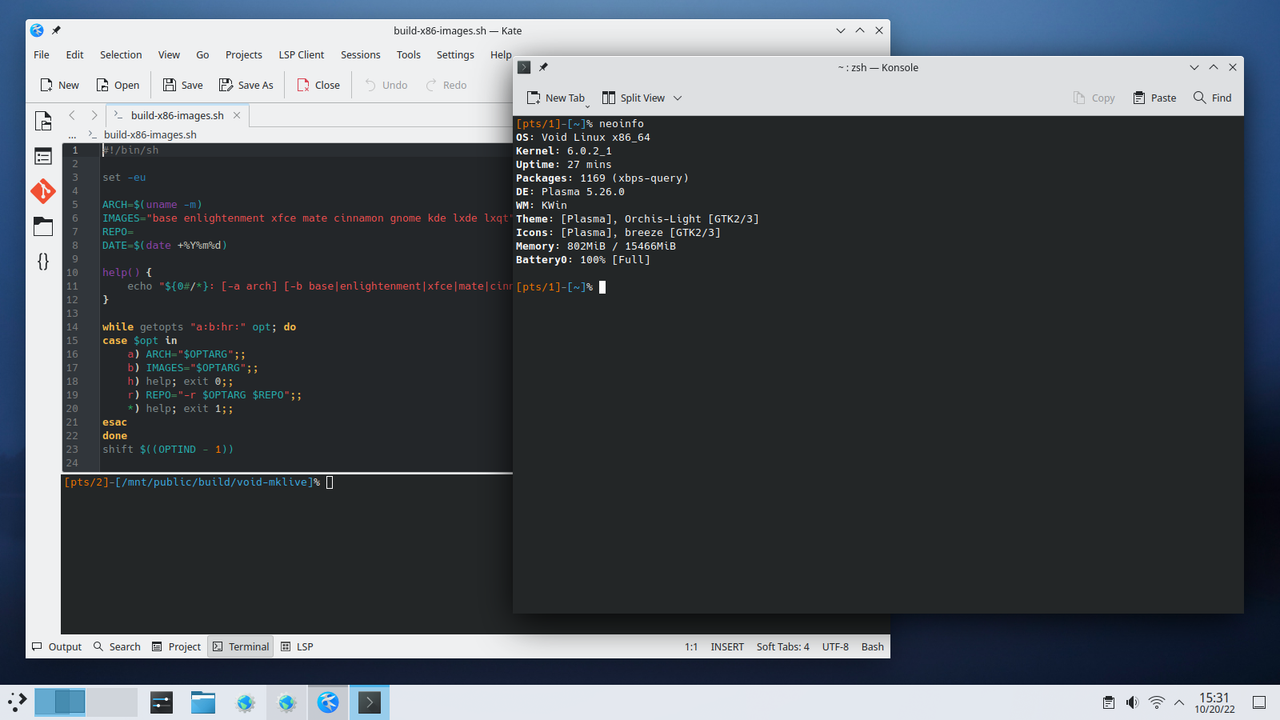Open the list-style panel icon in Kate sidebar
The height and width of the screenshot is (720, 1280).
(43, 156)
